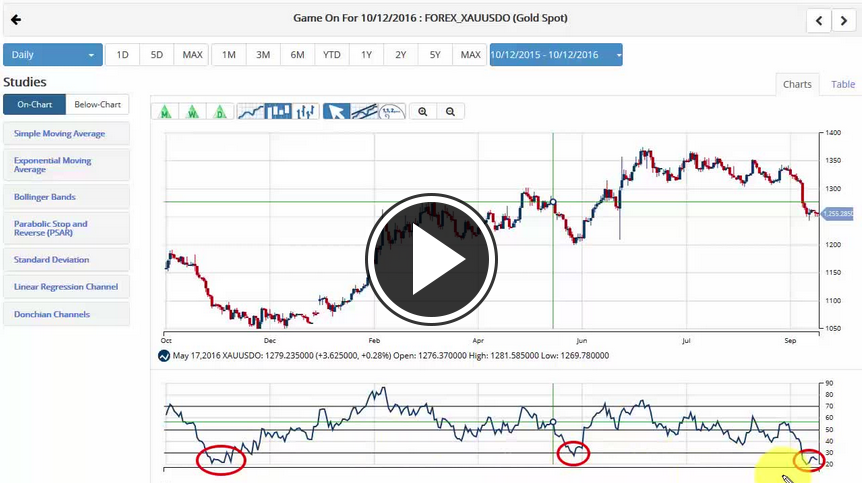Switch to candlestick chart type

(x=278, y=112)
